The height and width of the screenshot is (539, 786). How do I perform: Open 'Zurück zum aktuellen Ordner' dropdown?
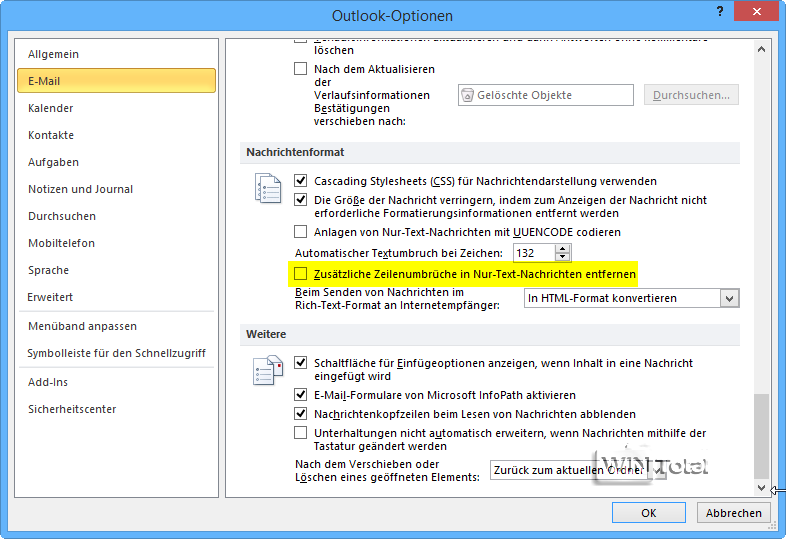tap(578, 470)
